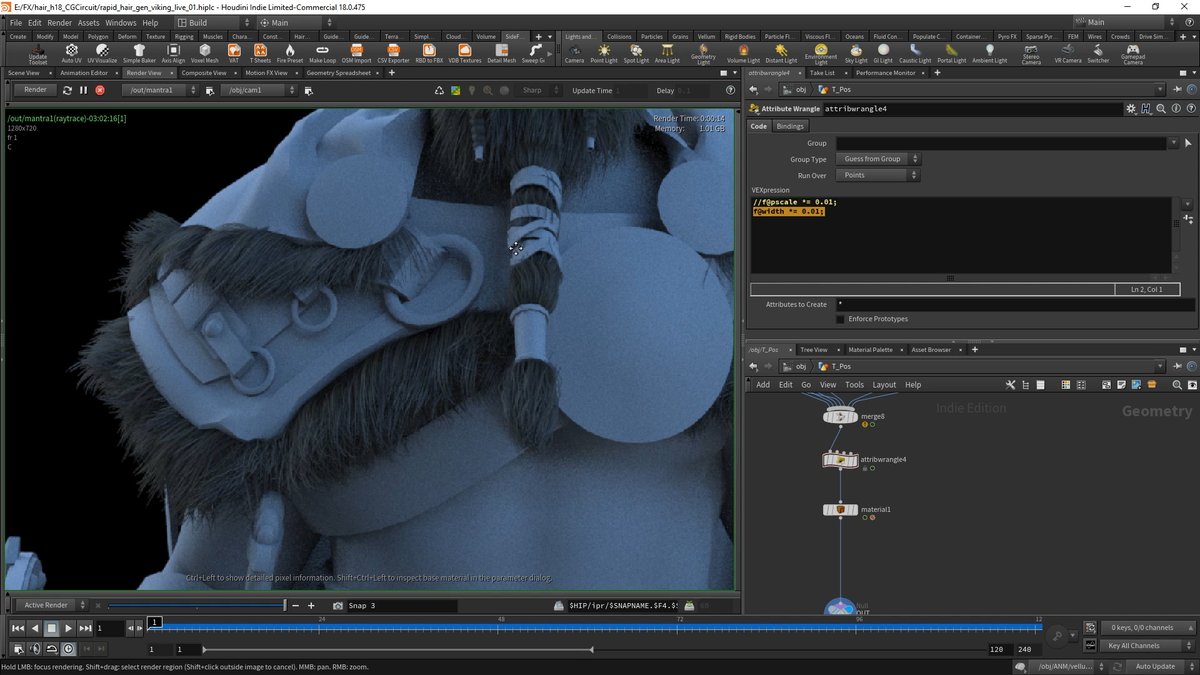The image size is (1200, 675).
Task: Open the Assets menu
Action: (x=88, y=22)
